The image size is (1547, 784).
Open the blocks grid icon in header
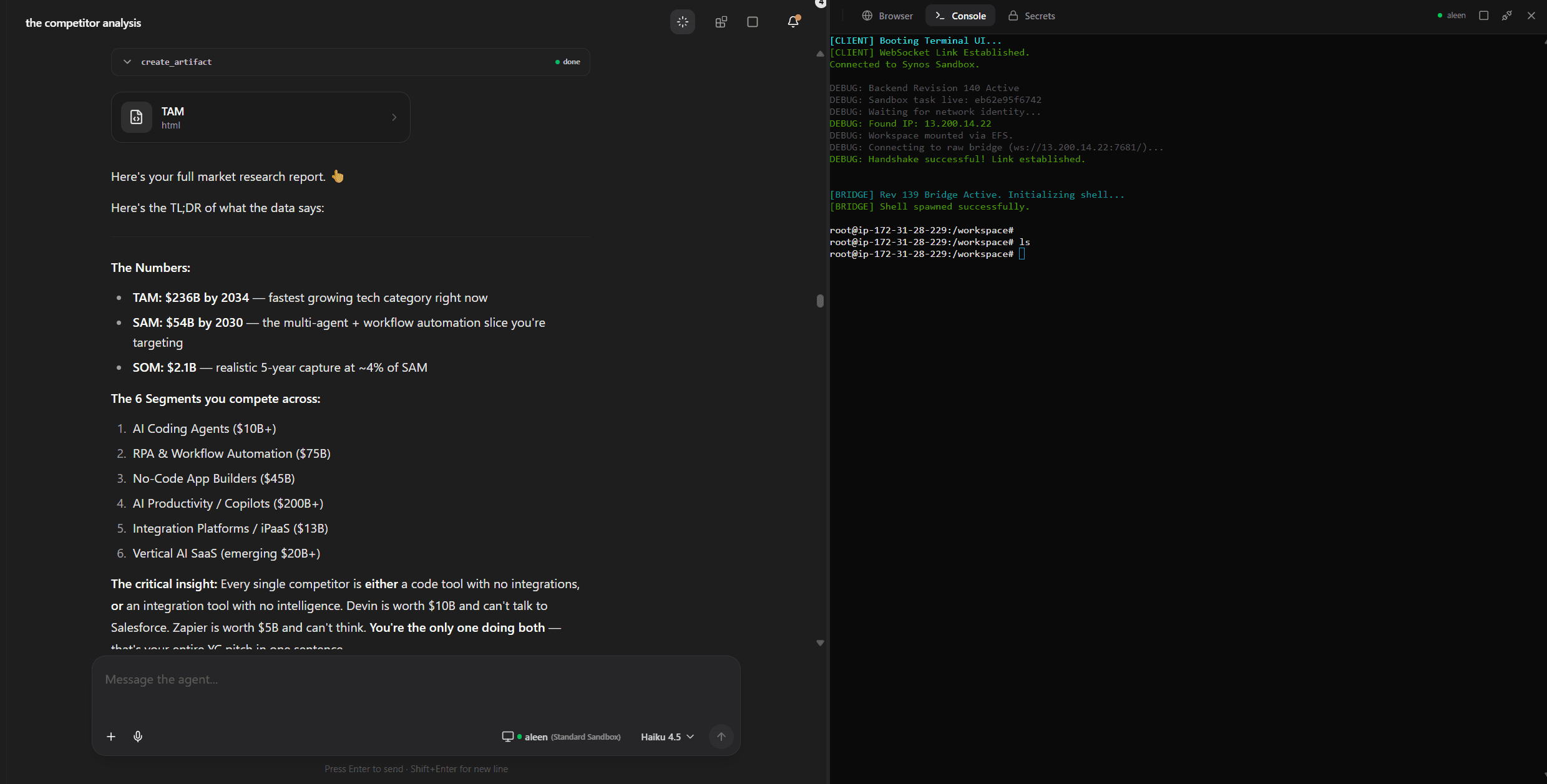[x=721, y=22]
